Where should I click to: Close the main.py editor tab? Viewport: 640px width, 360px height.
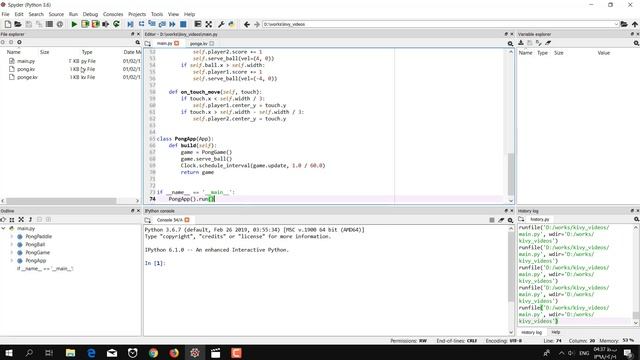[x=177, y=43]
